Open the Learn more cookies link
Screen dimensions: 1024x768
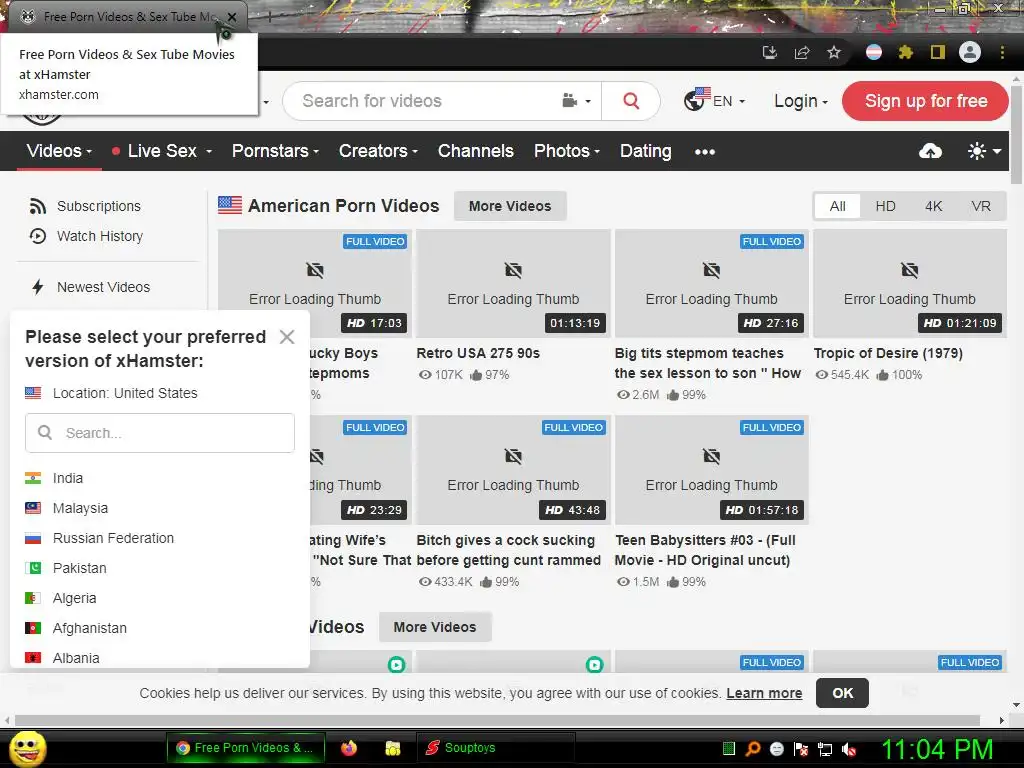tap(764, 694)
